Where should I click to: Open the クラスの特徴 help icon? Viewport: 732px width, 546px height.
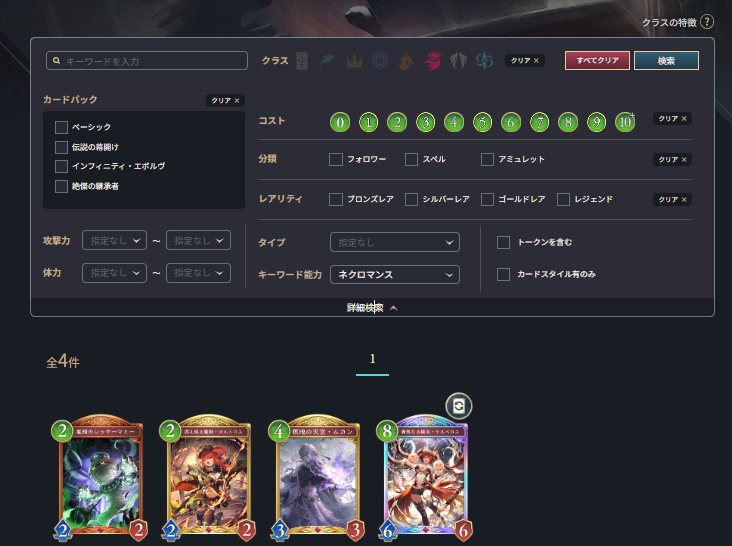(x=707, y=22)
